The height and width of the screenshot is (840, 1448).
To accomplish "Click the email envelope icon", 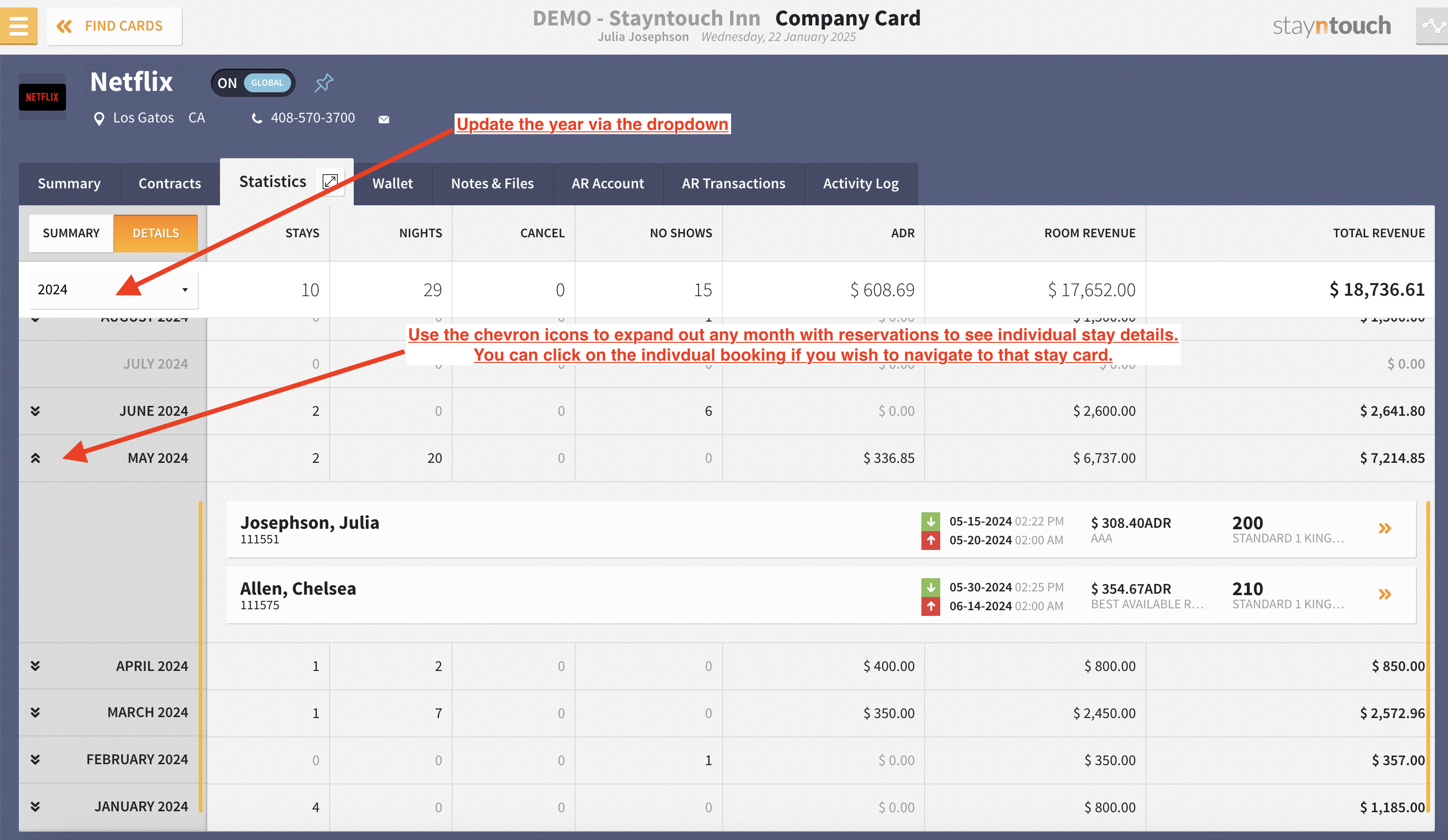I will pyautogui.click(x=384, y=120).
